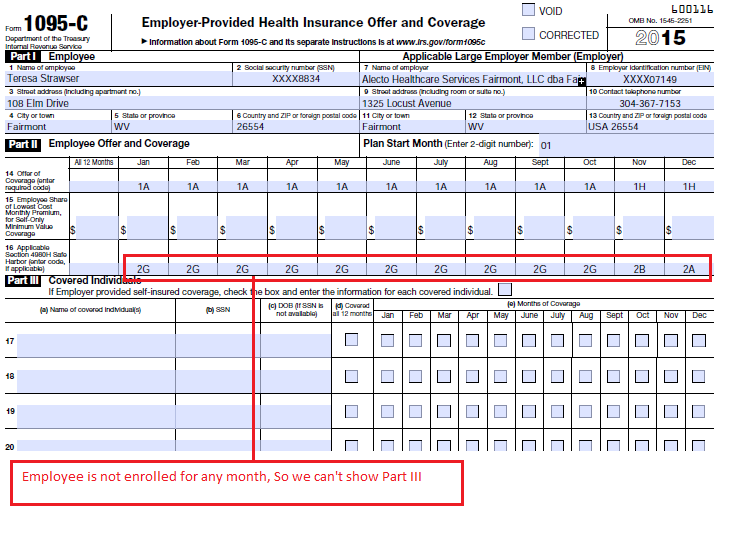This screenshot has height=543, width=736.
Task: Click row 19 covered individual name field
Action: [96, 416]
